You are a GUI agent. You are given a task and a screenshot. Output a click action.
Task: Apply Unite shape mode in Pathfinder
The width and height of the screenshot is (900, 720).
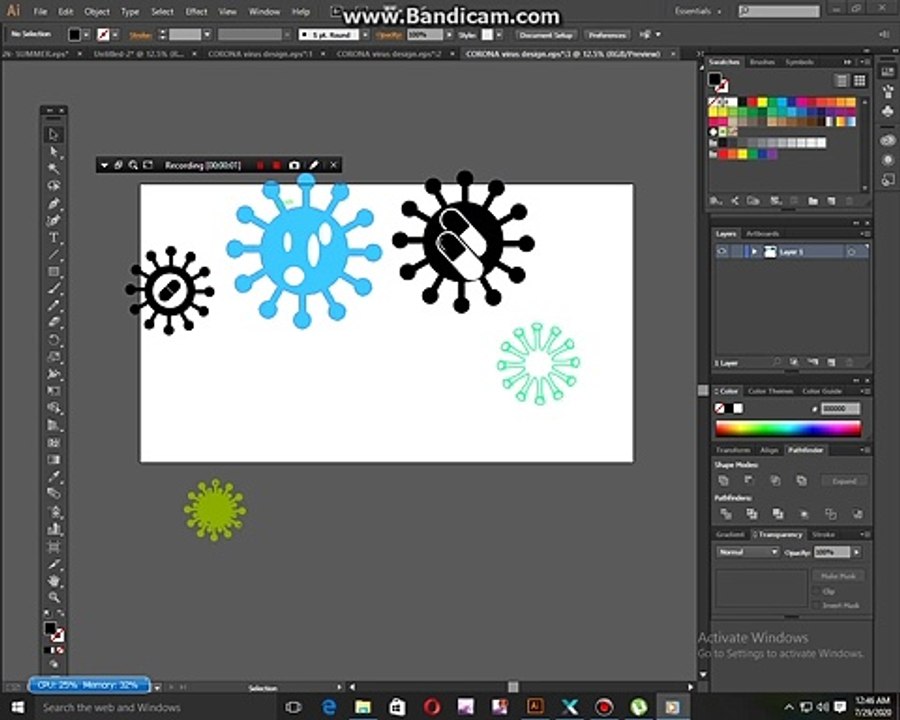pyautogui.click(x=723, y=480)
